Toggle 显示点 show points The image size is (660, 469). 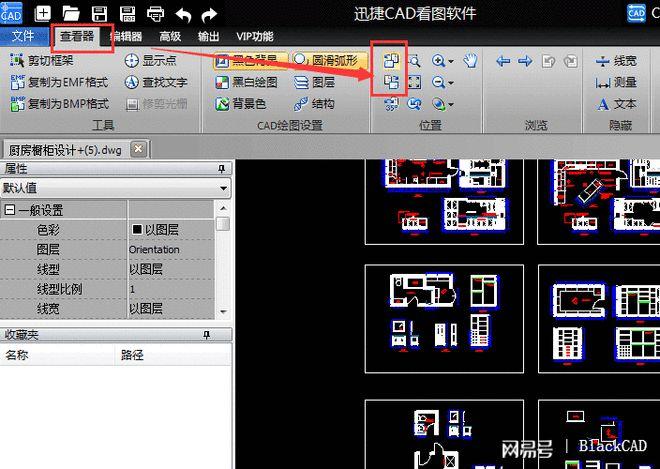point(150,61)
